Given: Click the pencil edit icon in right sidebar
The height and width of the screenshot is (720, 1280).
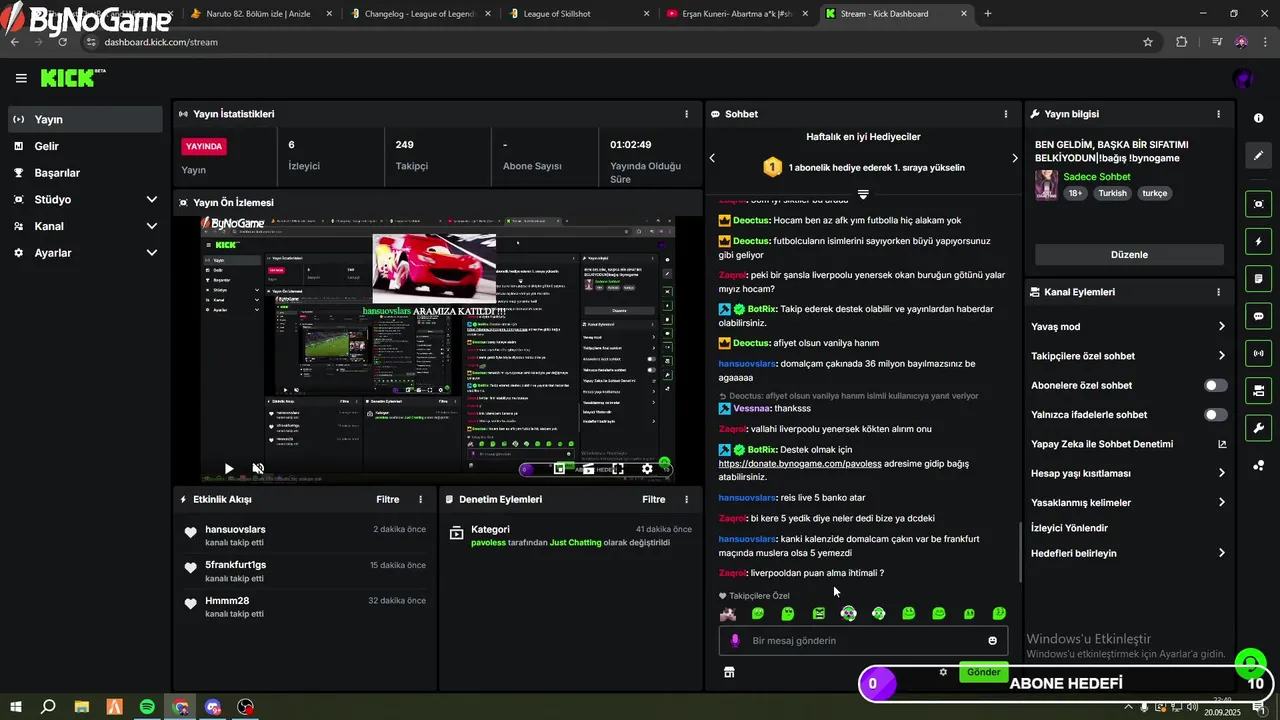Looking at the screenshot, I should pos(1258,155).
